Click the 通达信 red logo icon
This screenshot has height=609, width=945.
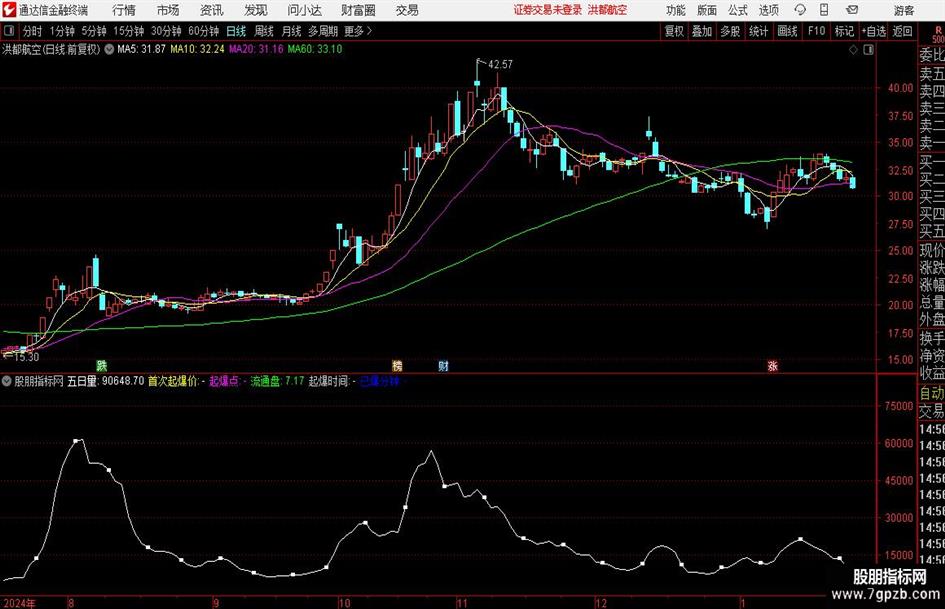coord(9,10)
